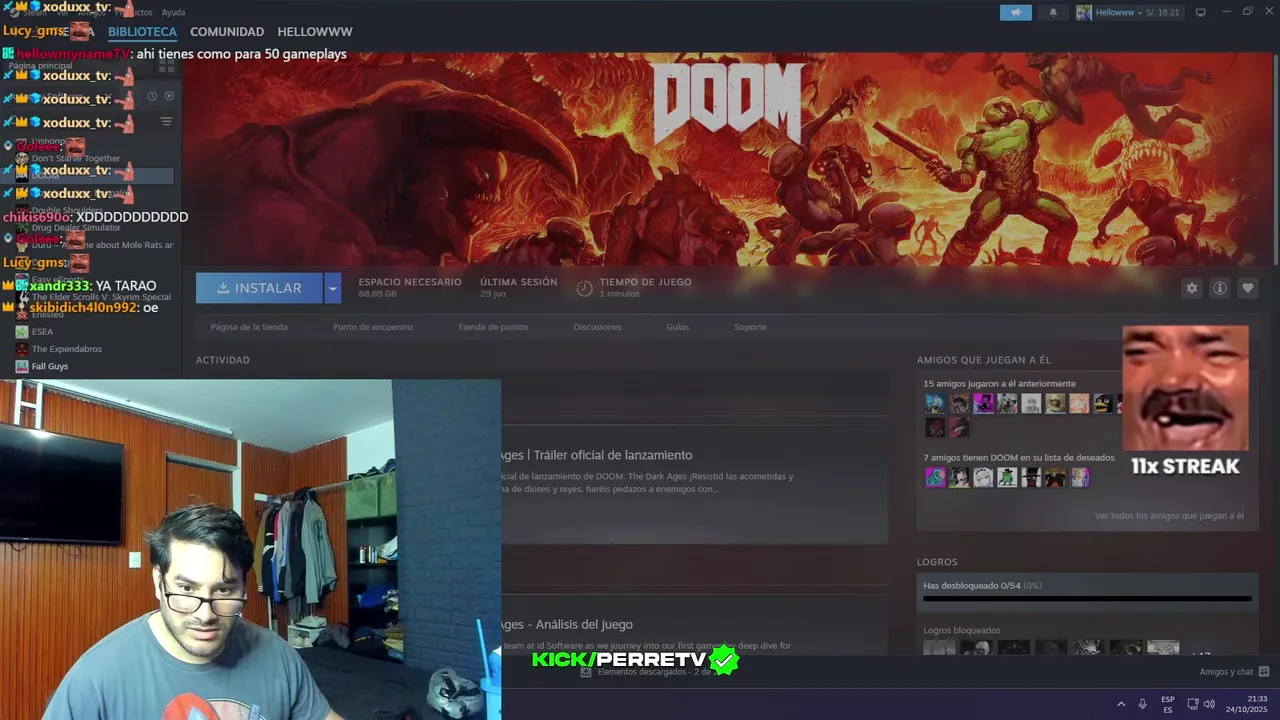
Task: Expand the install options arrow
Action: click(333, 288)
